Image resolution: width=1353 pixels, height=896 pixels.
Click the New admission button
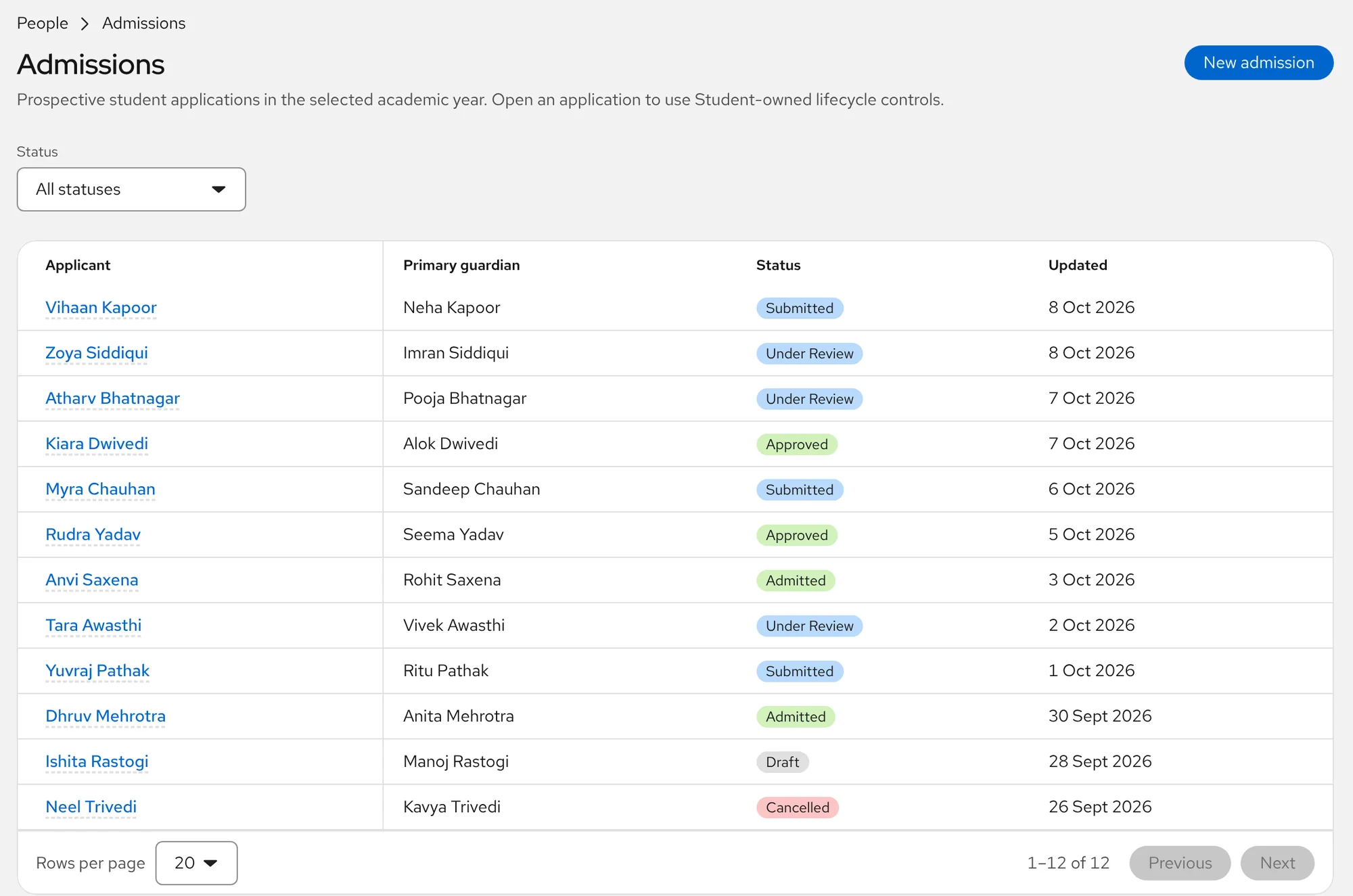click(1258, 63)
